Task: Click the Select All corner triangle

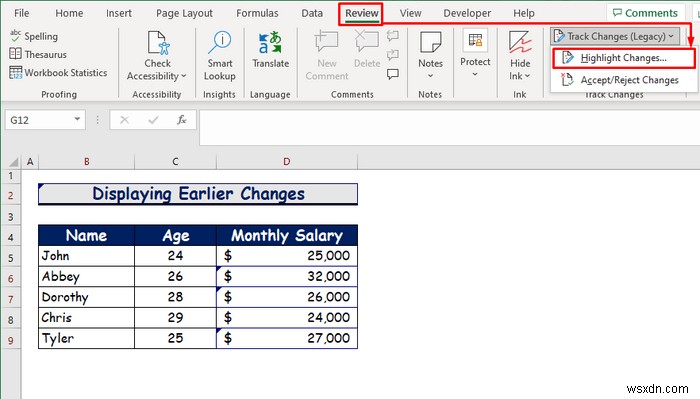Action: click(14, 162)
